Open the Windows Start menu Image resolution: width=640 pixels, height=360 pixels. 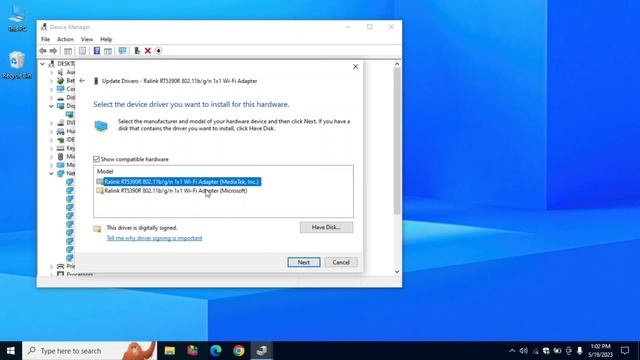tap(11, 351)
